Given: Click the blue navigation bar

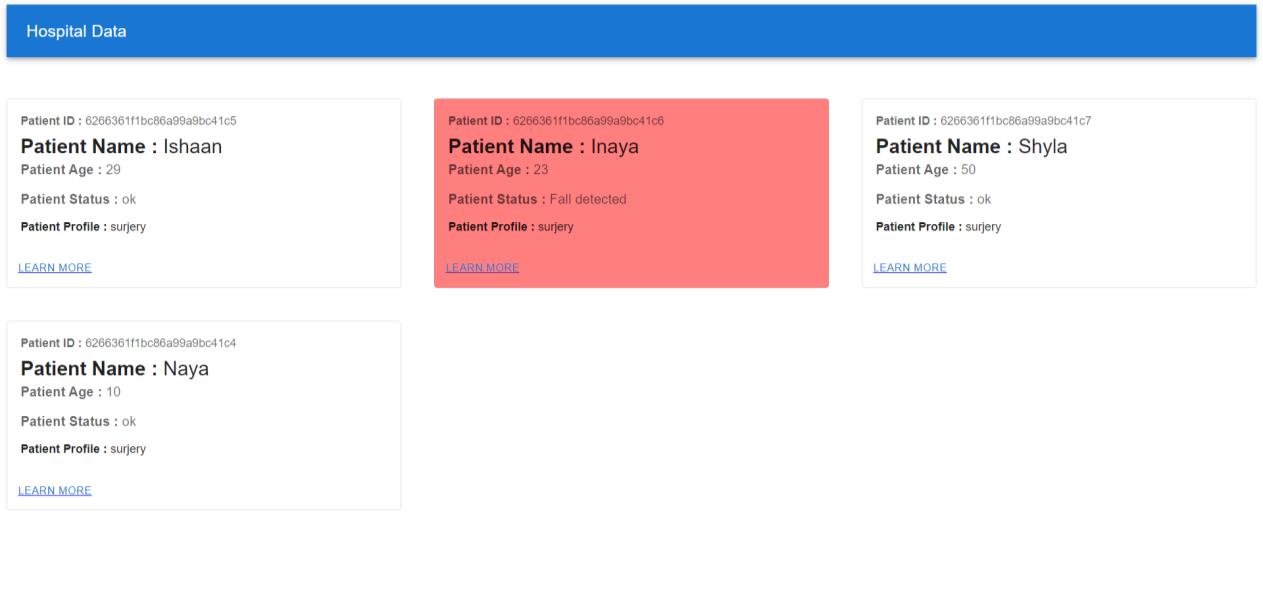Looking at the screenshot, I should [631, 30].
